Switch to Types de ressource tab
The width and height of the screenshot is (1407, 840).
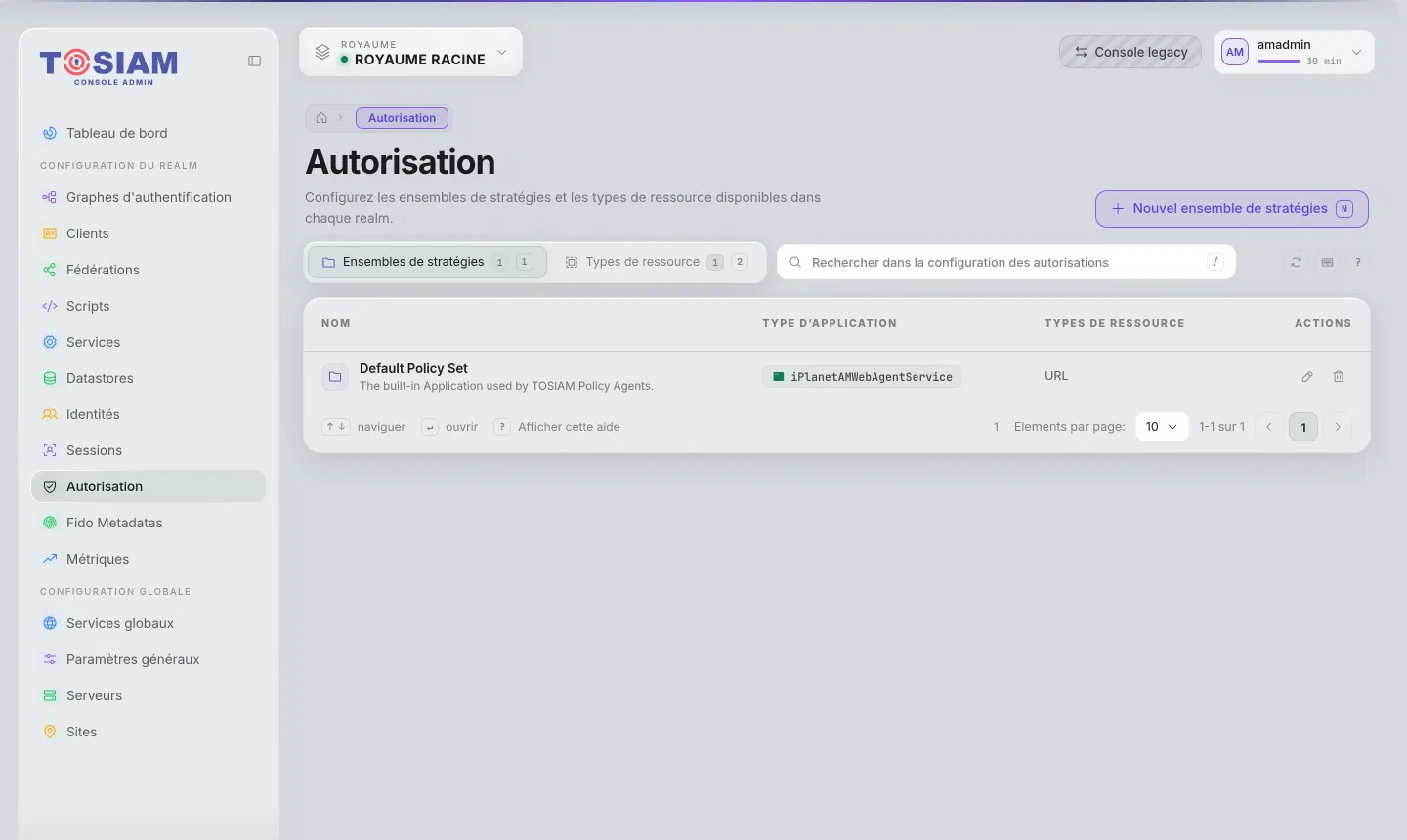[x=657, y=262]
